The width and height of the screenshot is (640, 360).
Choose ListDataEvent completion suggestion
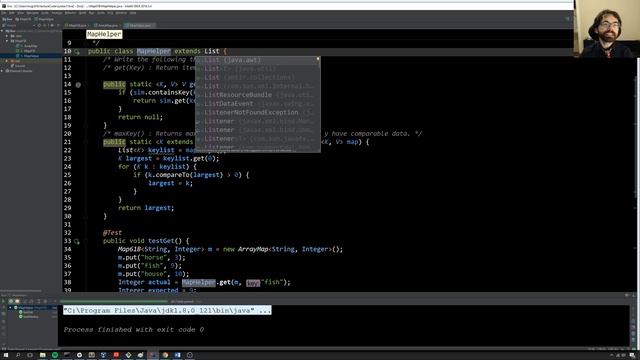pos(257,104)
